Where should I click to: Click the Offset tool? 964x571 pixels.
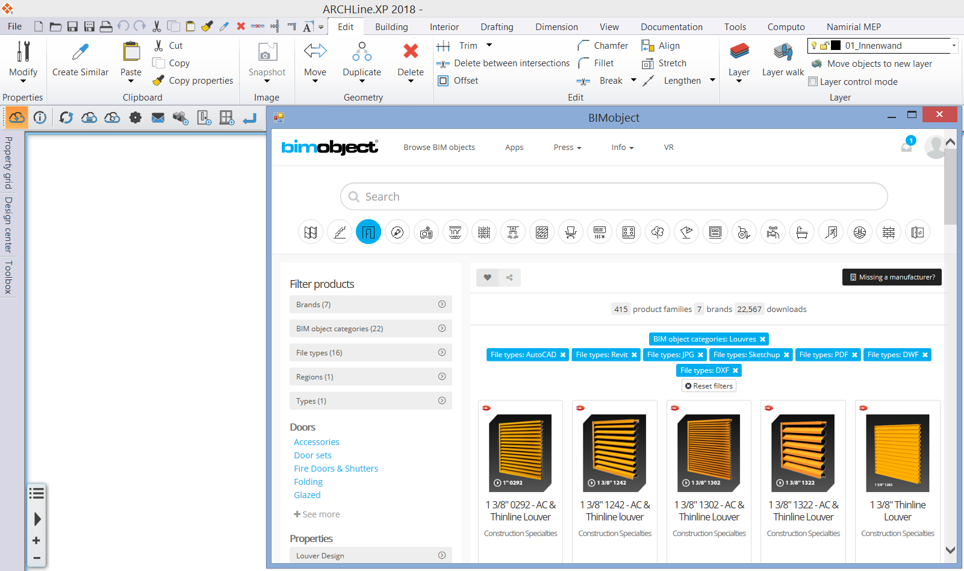click(x=457, y=81)
